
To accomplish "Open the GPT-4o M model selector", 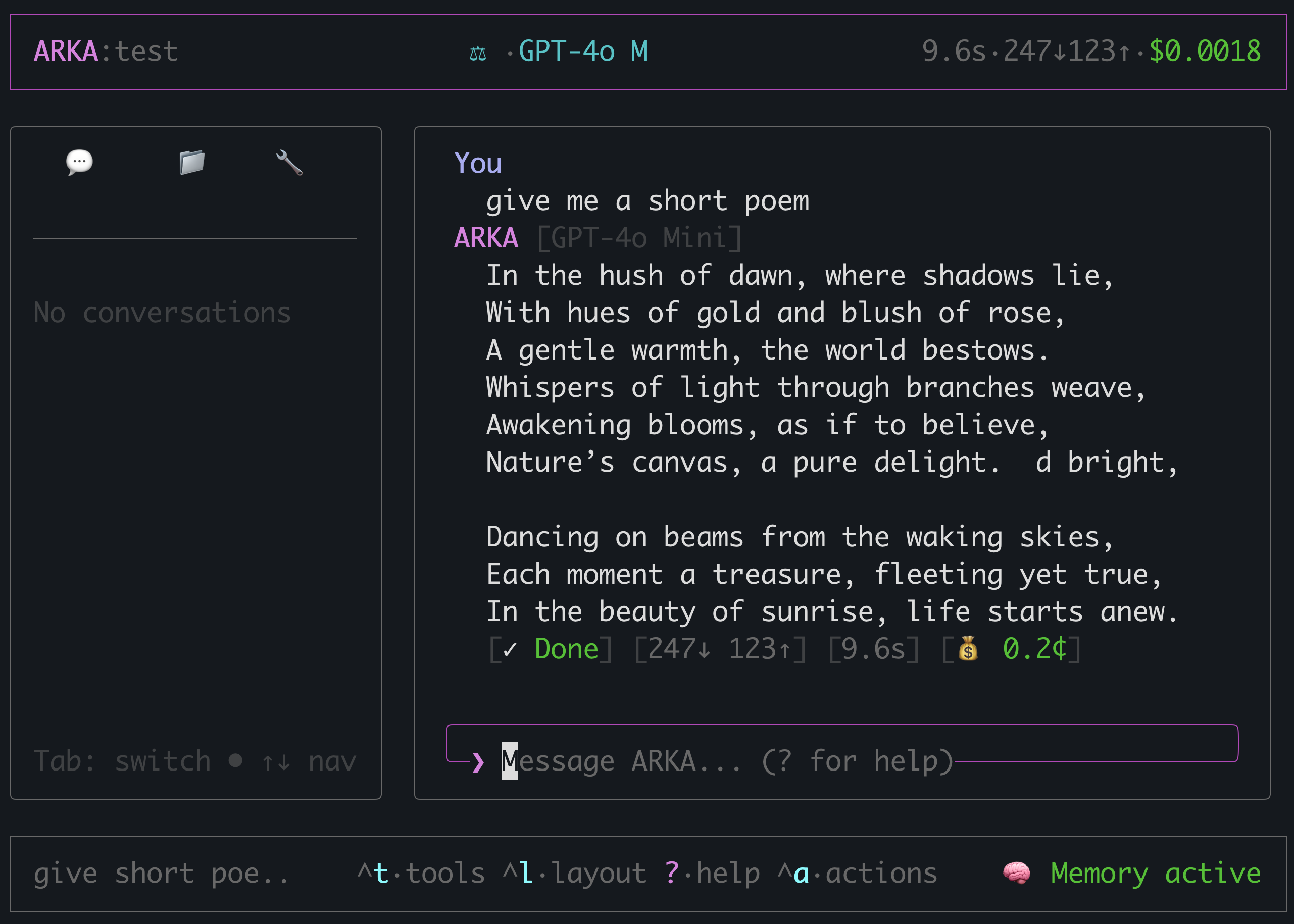I will click(x=583, y=52).
